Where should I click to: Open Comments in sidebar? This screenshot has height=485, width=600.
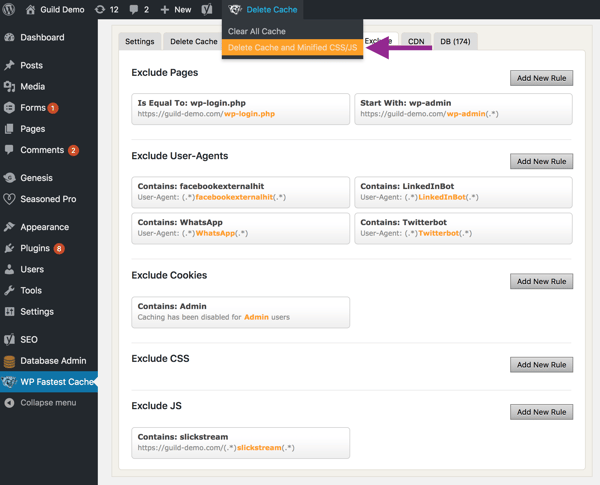pos(42,150)
